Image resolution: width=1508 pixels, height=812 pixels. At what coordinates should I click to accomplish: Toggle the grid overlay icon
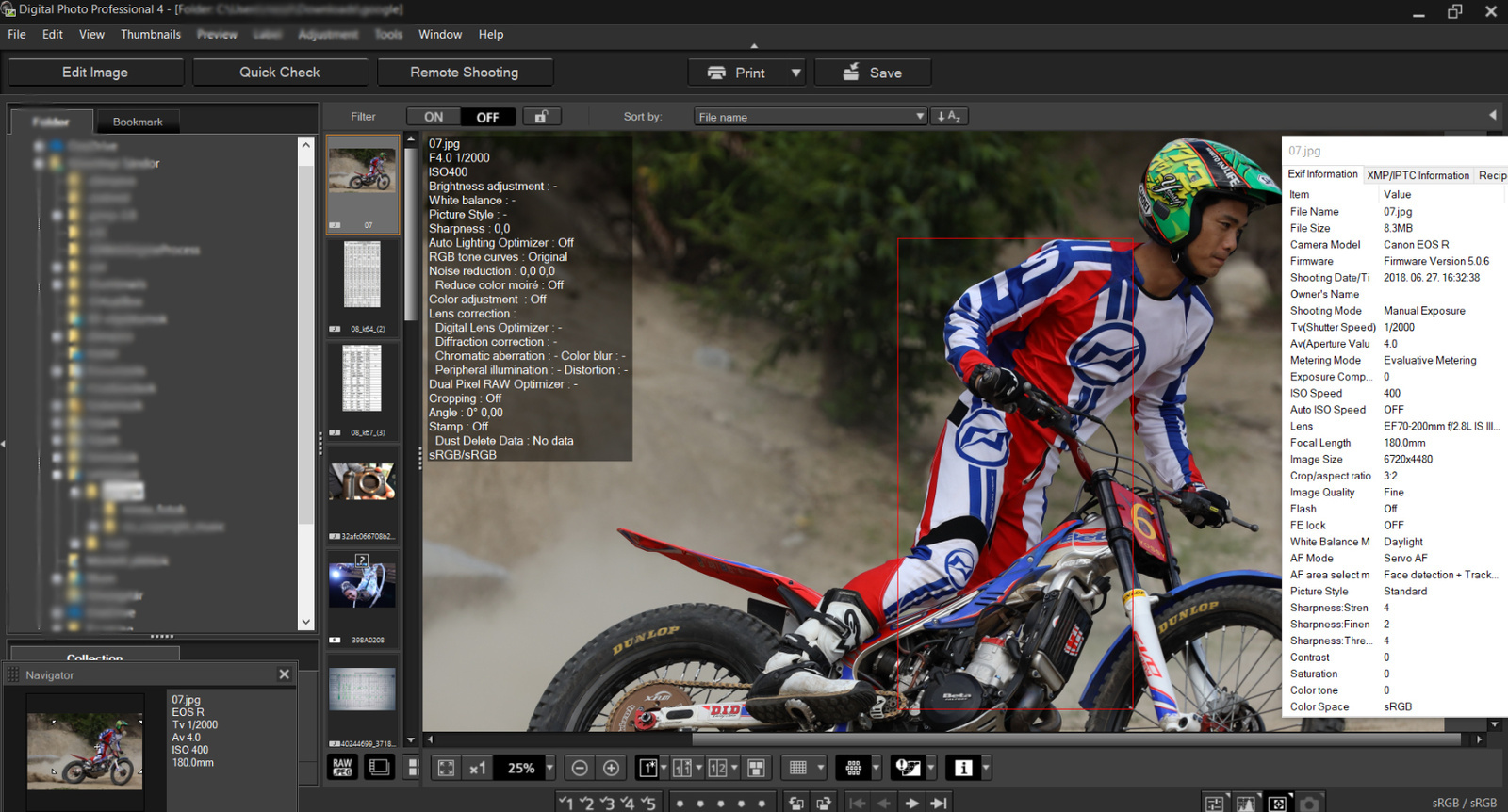point(798,768)
